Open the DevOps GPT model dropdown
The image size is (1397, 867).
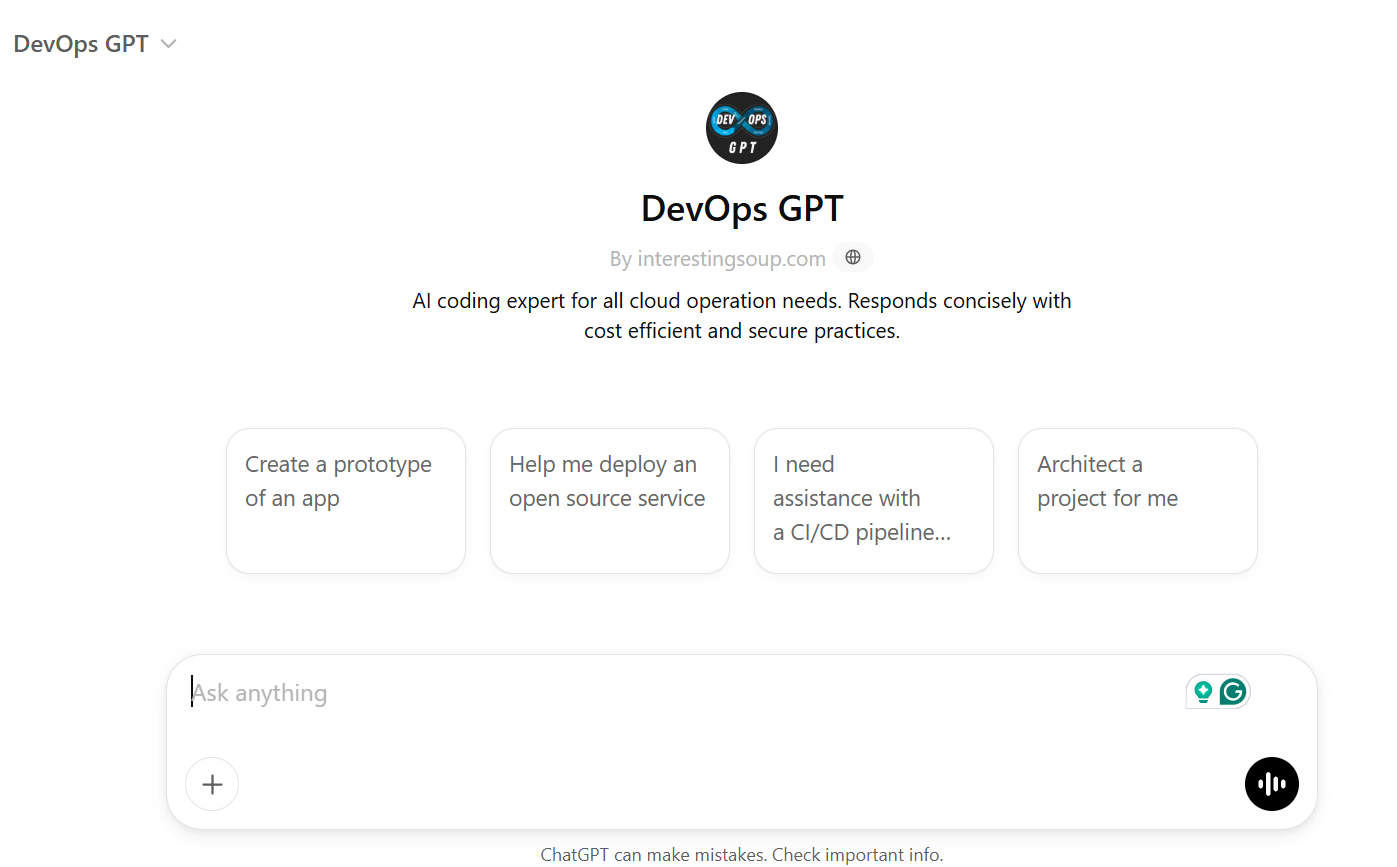[95, 44]
